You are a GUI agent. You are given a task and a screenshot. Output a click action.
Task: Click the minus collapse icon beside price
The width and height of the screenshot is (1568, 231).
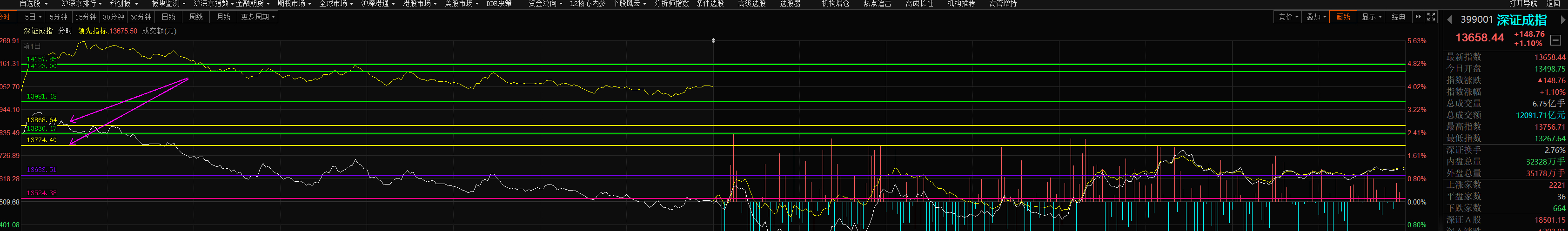pyautogui.click(x=1556, y=40)
